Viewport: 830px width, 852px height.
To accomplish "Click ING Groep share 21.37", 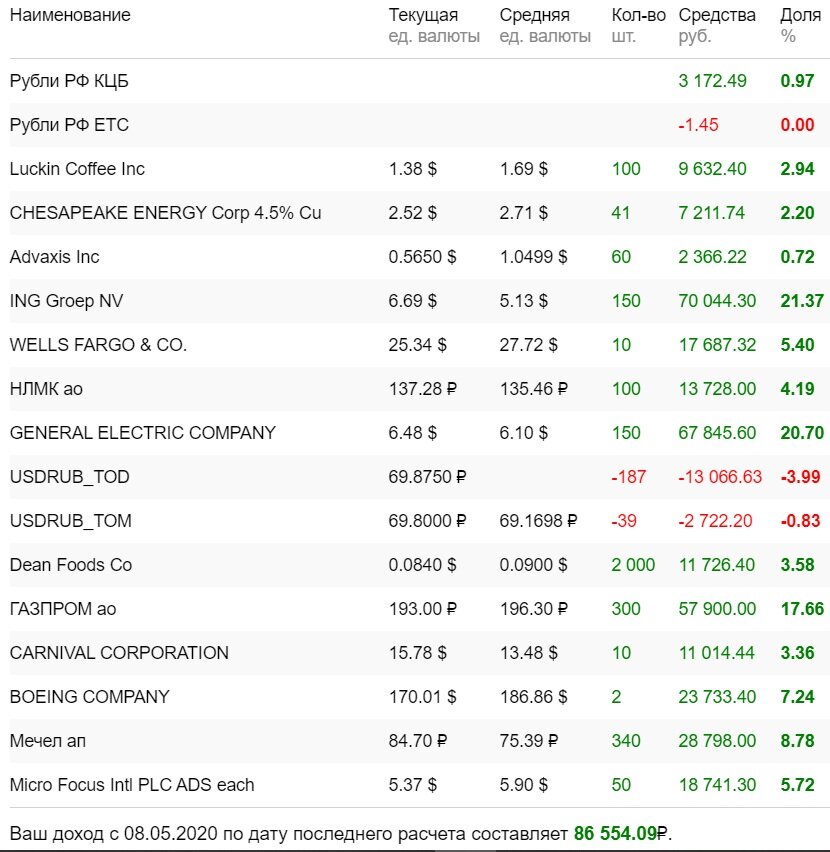I will (802, 301).
